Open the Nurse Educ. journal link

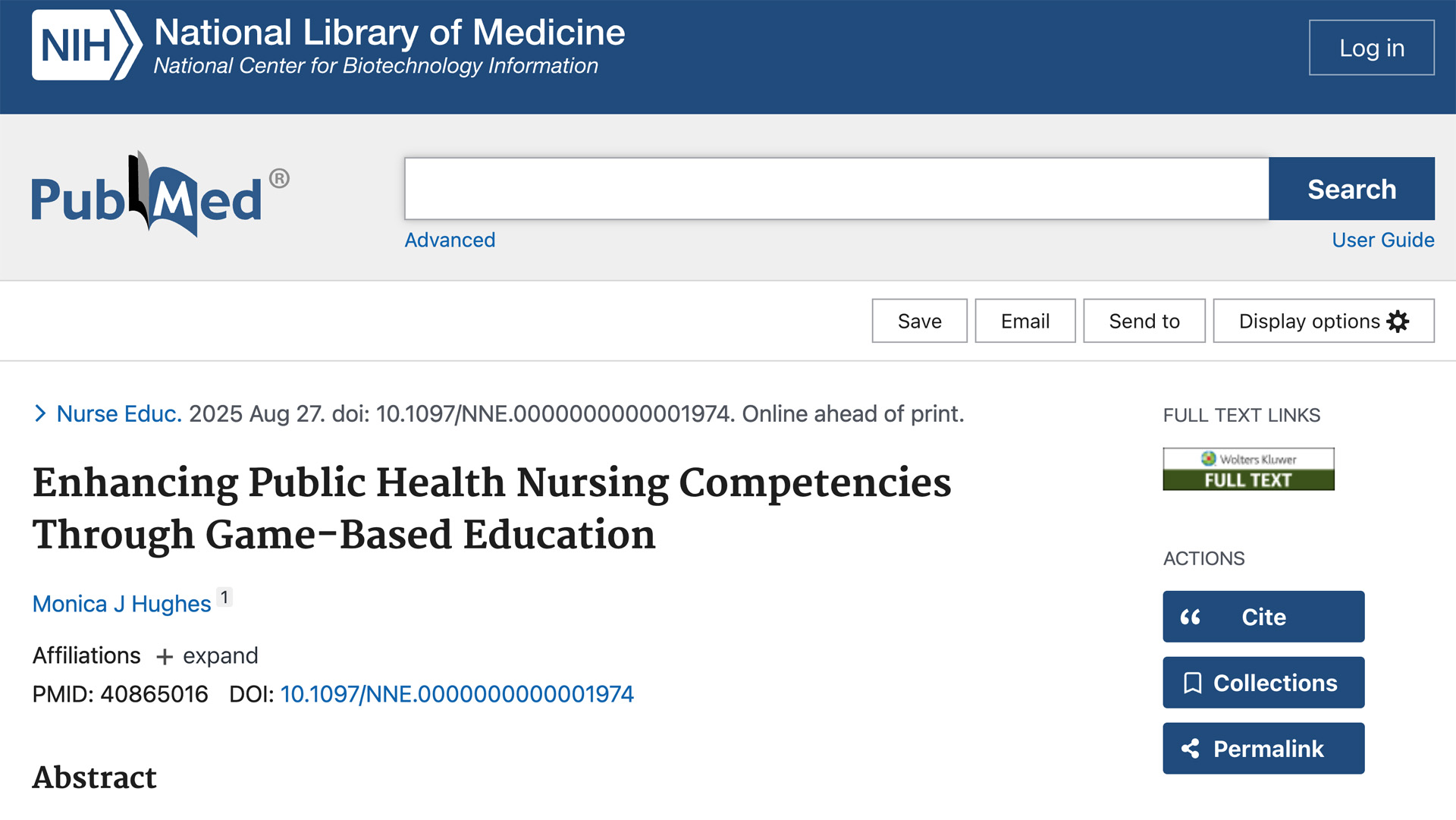click(x=119, y=414)
